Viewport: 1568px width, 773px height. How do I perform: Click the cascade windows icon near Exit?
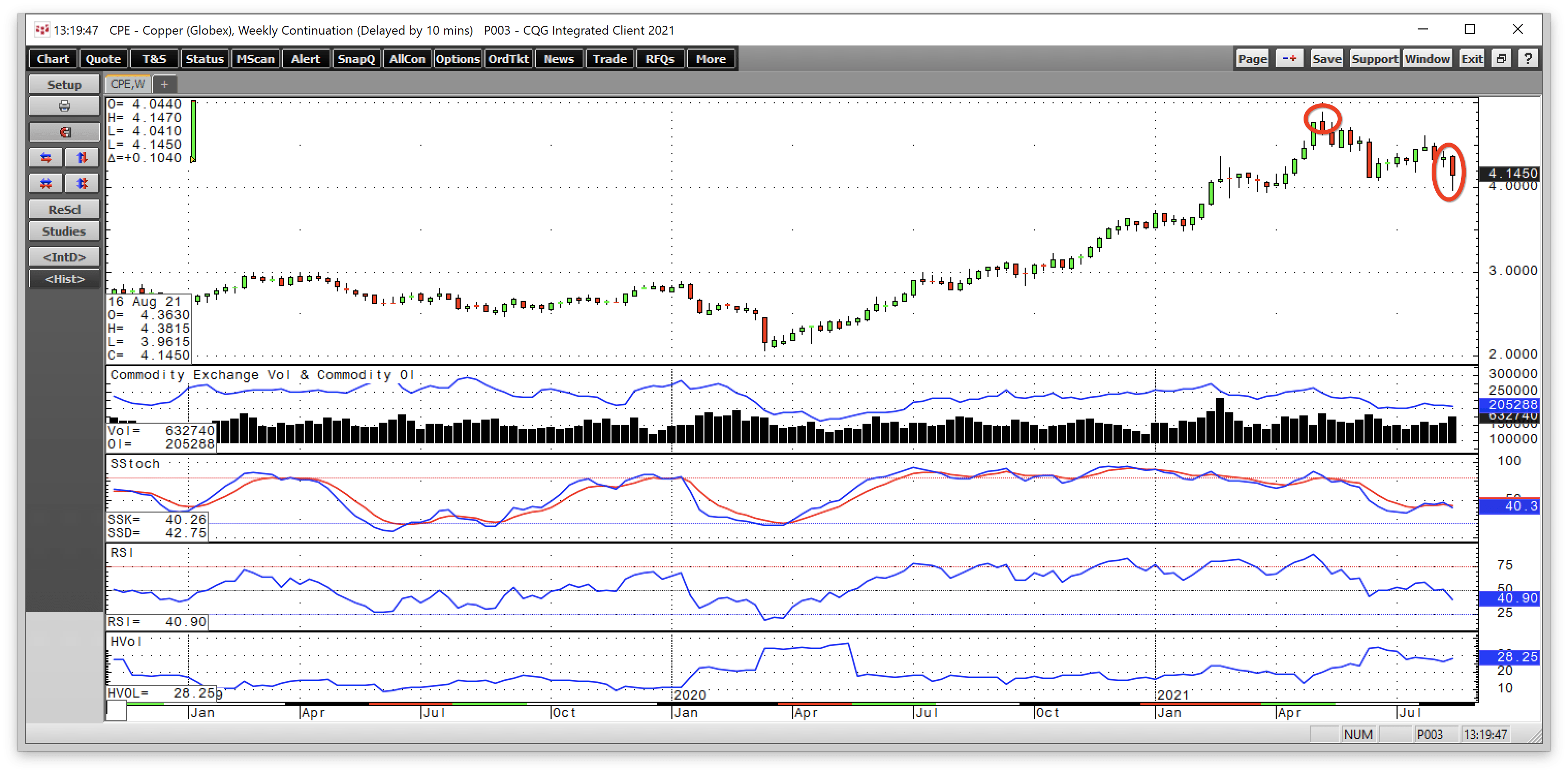point(1501,58)
